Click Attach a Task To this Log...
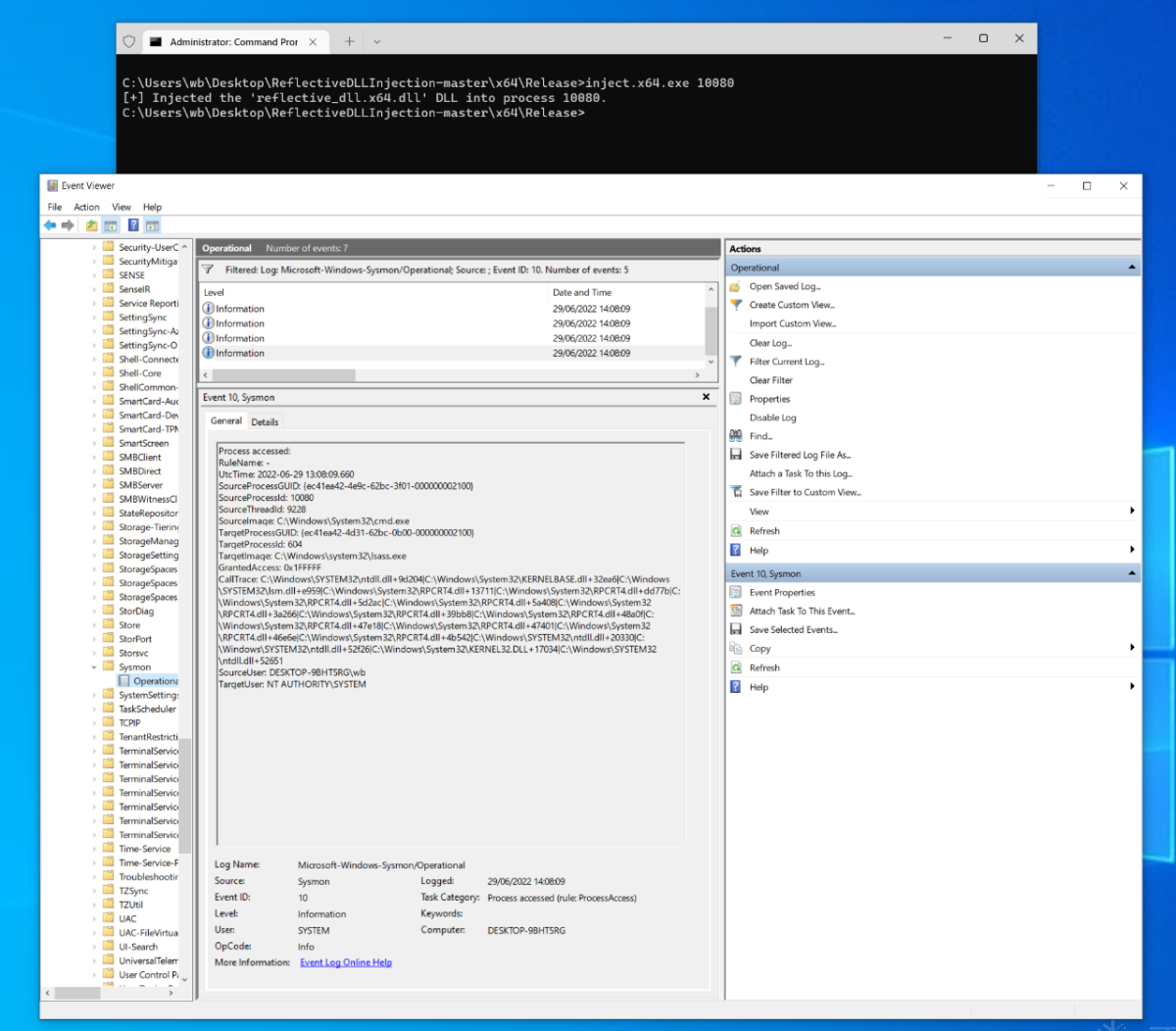Screen dimensions: 1176x1031 (x=801, y=473)
